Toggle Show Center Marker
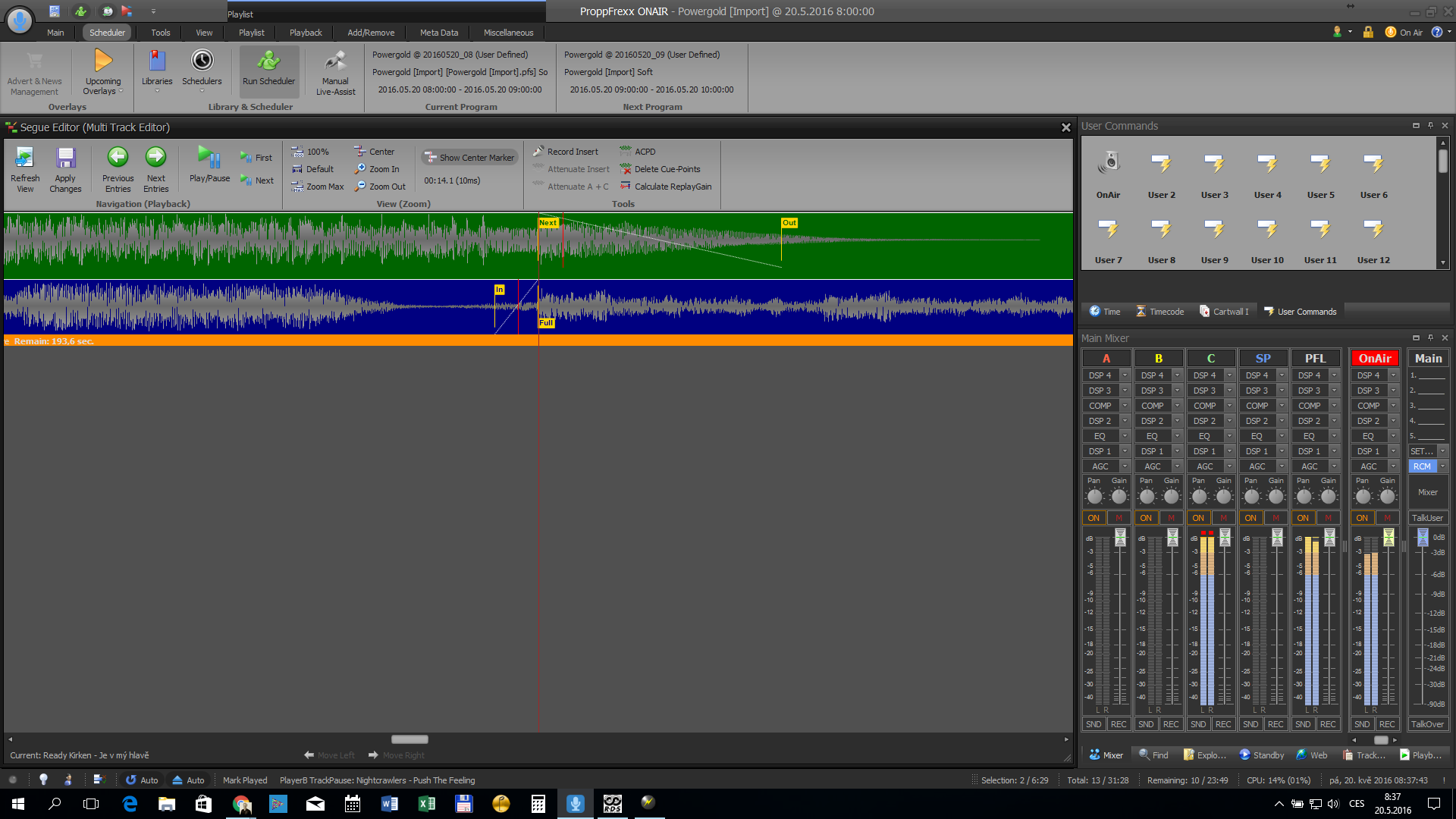 [x=469, y=158]
